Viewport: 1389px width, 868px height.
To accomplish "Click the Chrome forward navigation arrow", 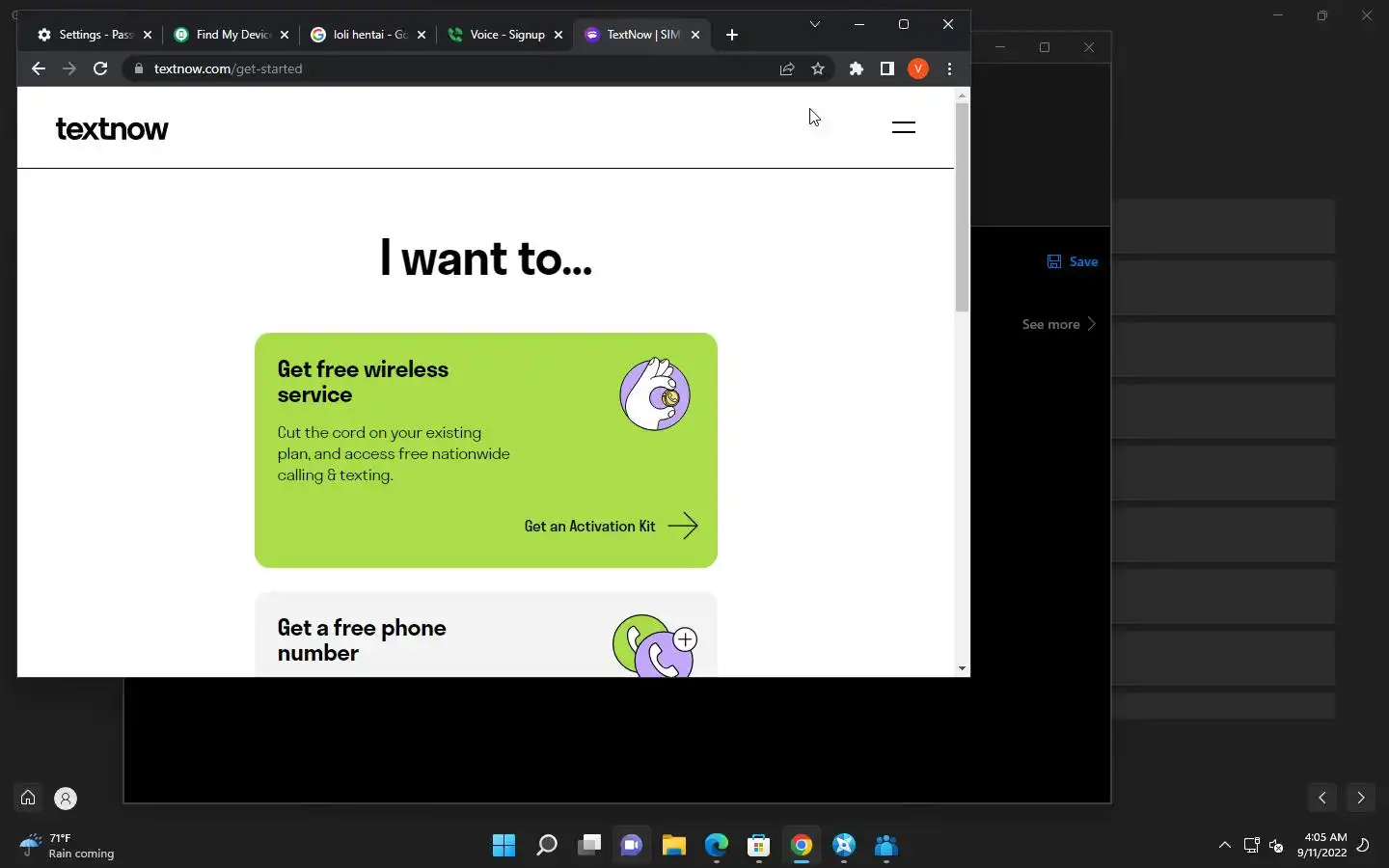I will 68,68.
